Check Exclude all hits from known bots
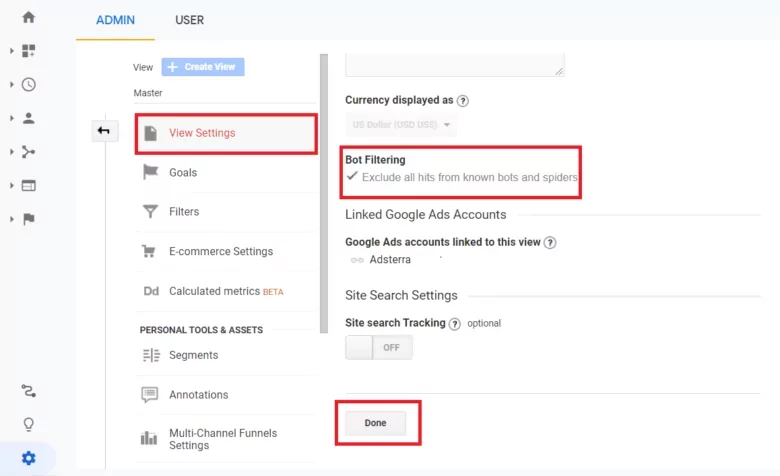The width and height of the screenshot is (780, 476). [x=352, y=177]
